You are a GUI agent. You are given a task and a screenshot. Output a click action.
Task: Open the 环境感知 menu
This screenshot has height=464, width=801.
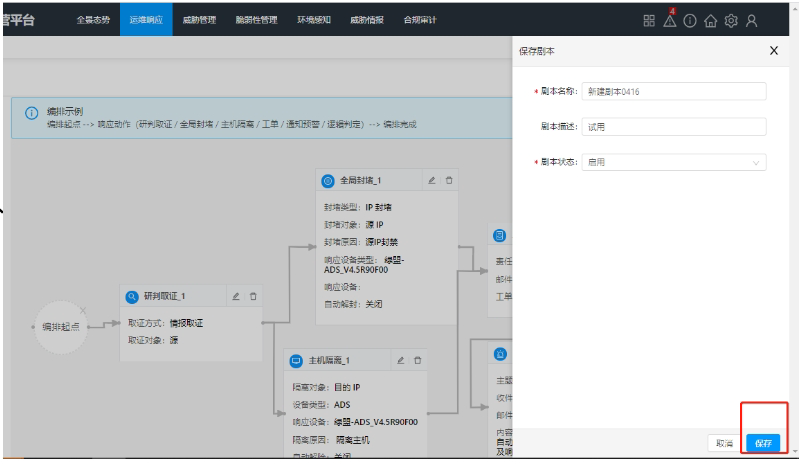(314, 20)
